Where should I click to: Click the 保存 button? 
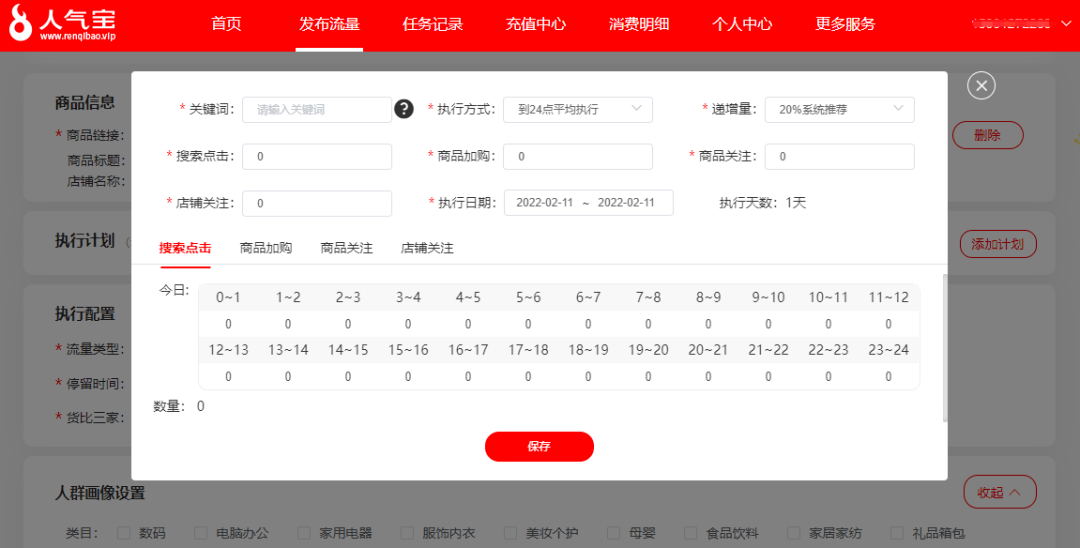[x=539, y=446]
